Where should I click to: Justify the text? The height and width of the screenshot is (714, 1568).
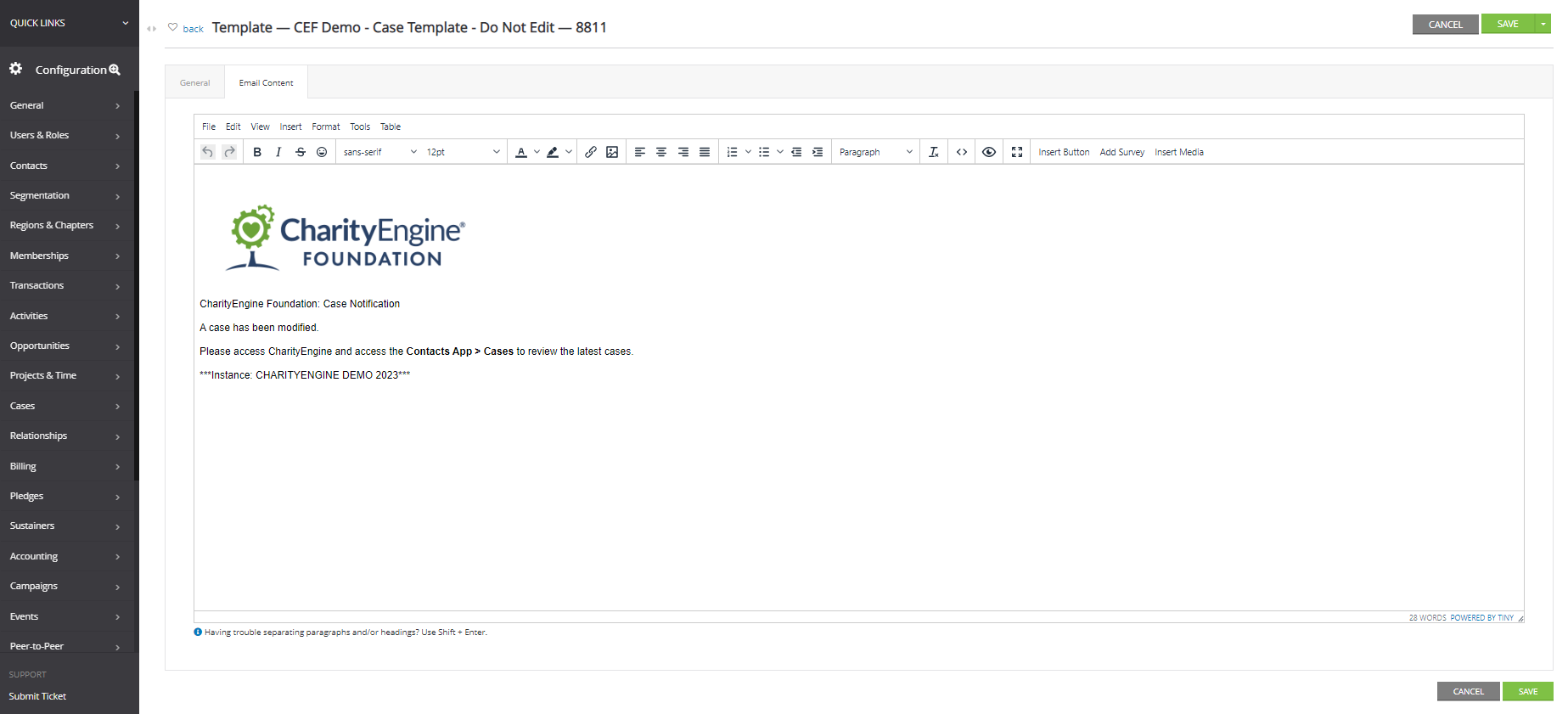click(x=705, y=152)
